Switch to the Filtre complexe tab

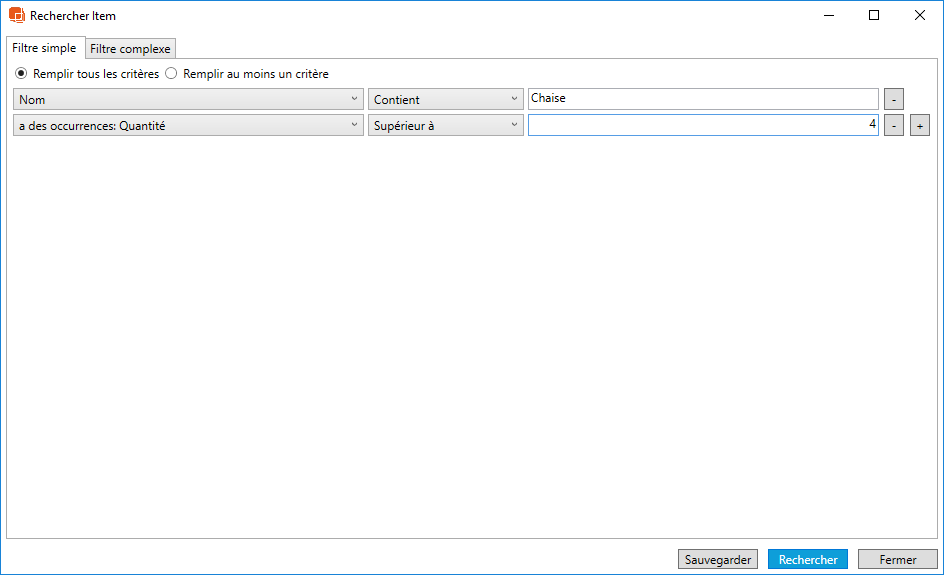click(130, 49)
